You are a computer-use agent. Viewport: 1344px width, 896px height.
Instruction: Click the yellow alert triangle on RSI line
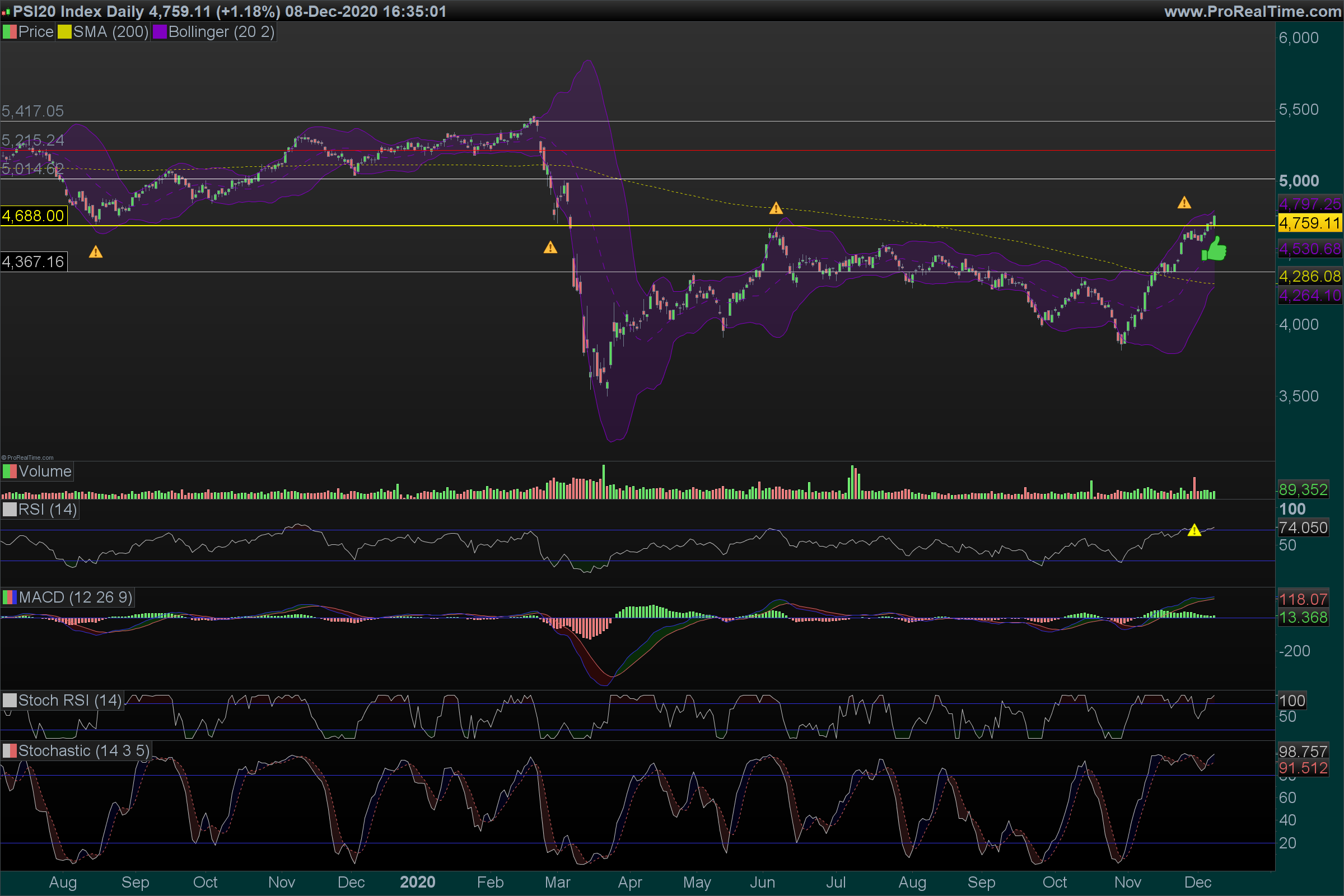1194,530
